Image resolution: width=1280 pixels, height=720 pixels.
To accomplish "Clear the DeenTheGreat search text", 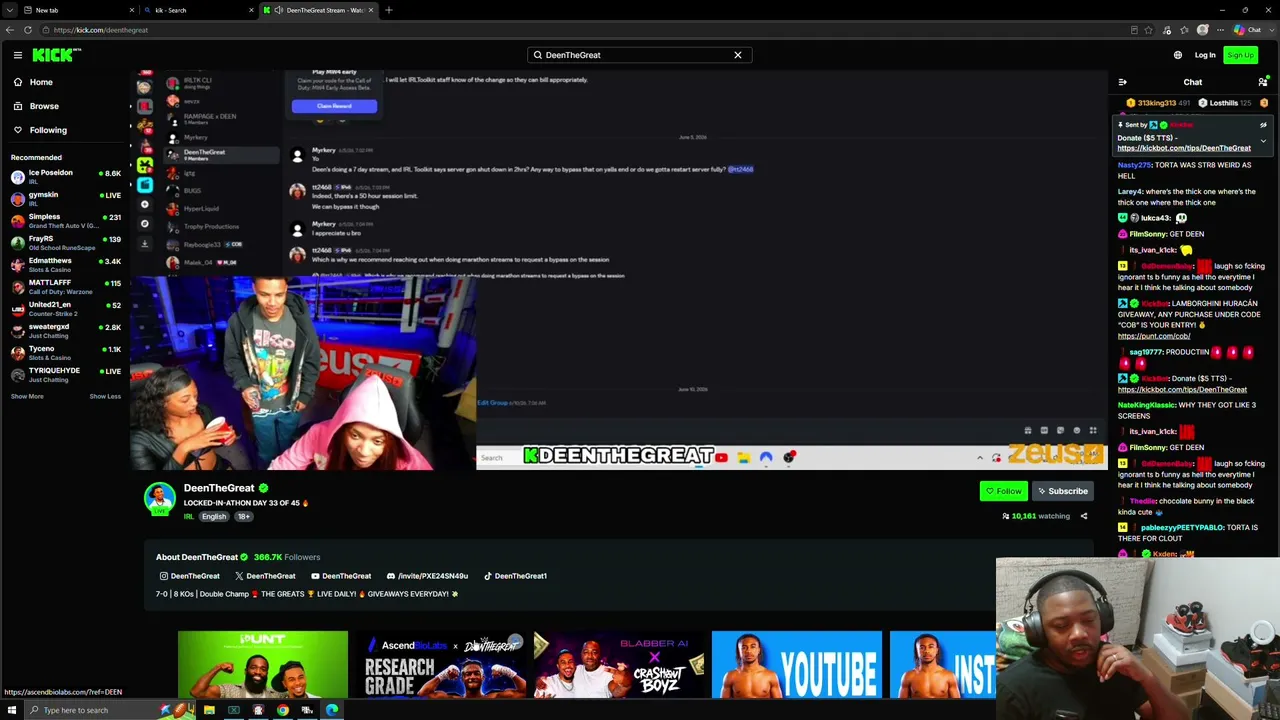I will pyautogui.click(x=738, y=55).
